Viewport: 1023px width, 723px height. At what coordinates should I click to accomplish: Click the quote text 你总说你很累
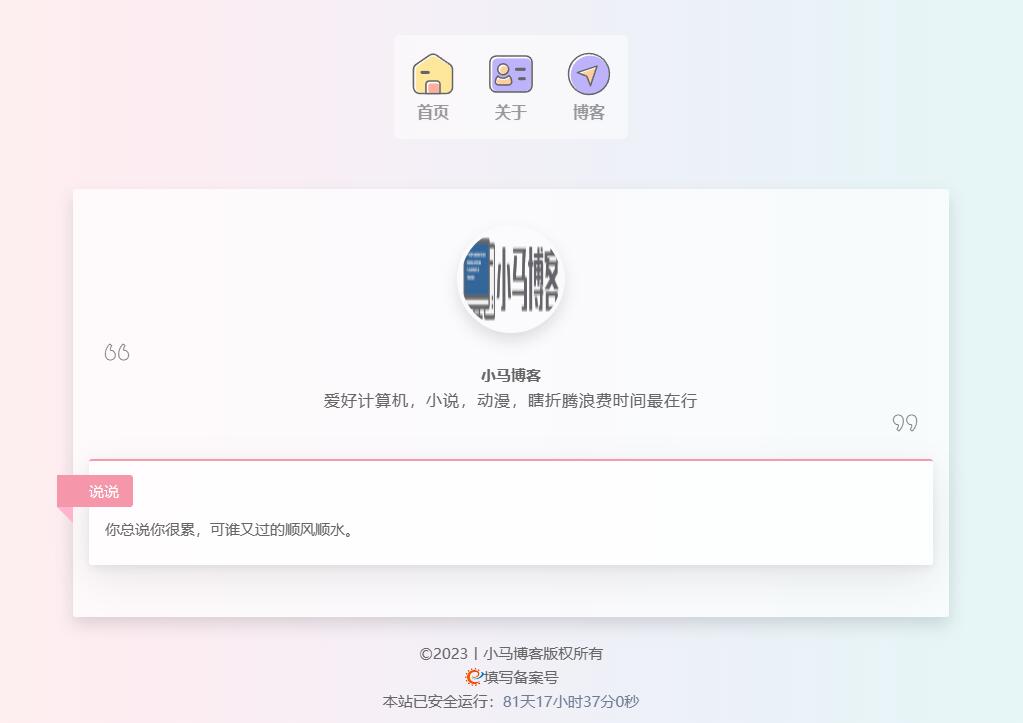(x=230, y=529)
